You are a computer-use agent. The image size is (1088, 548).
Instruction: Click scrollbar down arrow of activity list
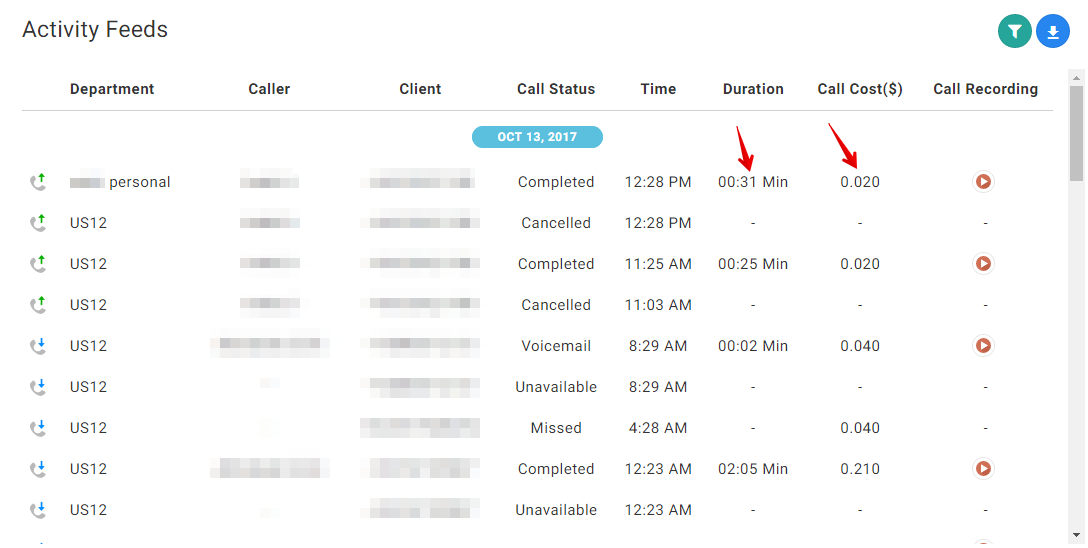point(1076,536)
